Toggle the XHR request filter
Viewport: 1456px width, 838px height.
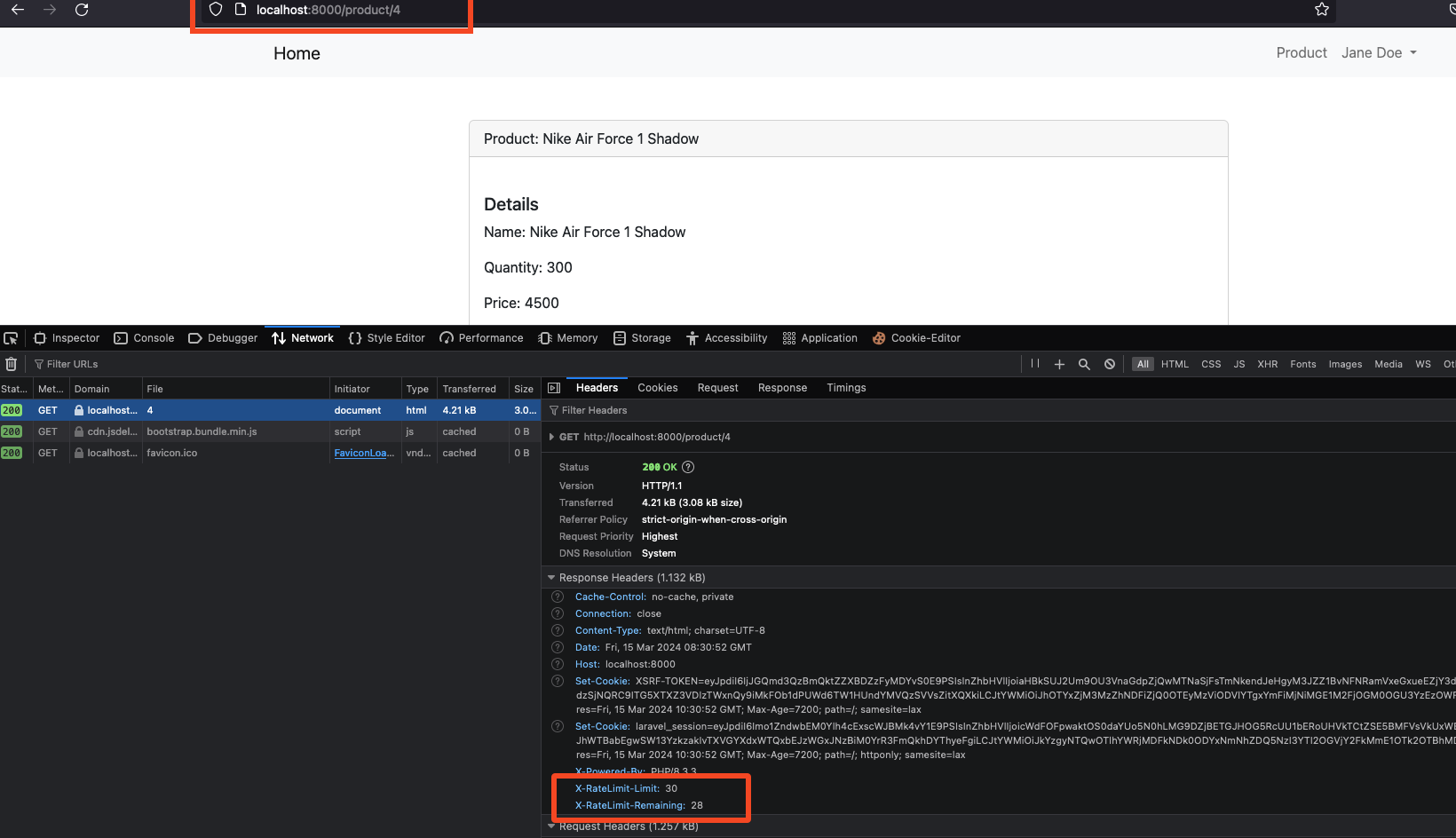(x=1267, y=364)
